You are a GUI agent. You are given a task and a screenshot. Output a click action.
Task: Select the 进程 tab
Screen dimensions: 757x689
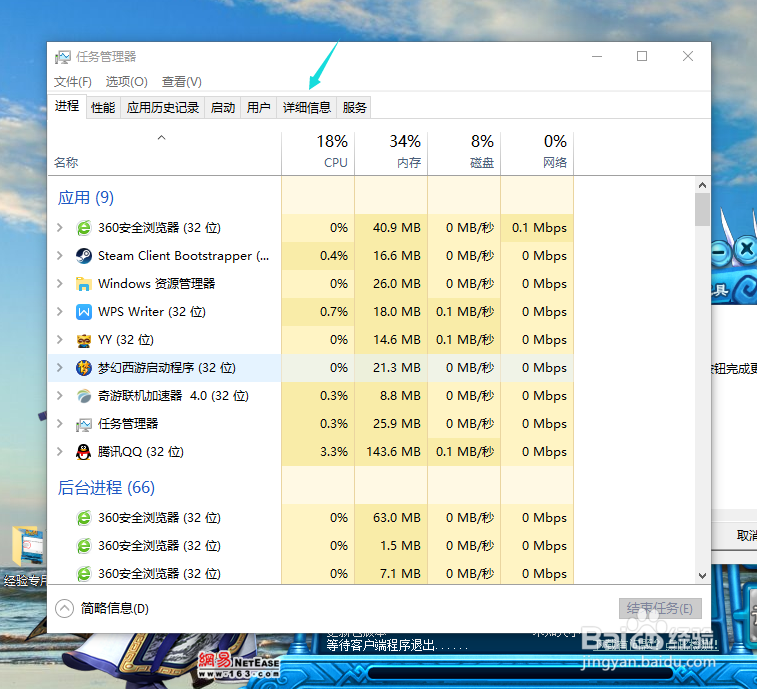(67, 106)
